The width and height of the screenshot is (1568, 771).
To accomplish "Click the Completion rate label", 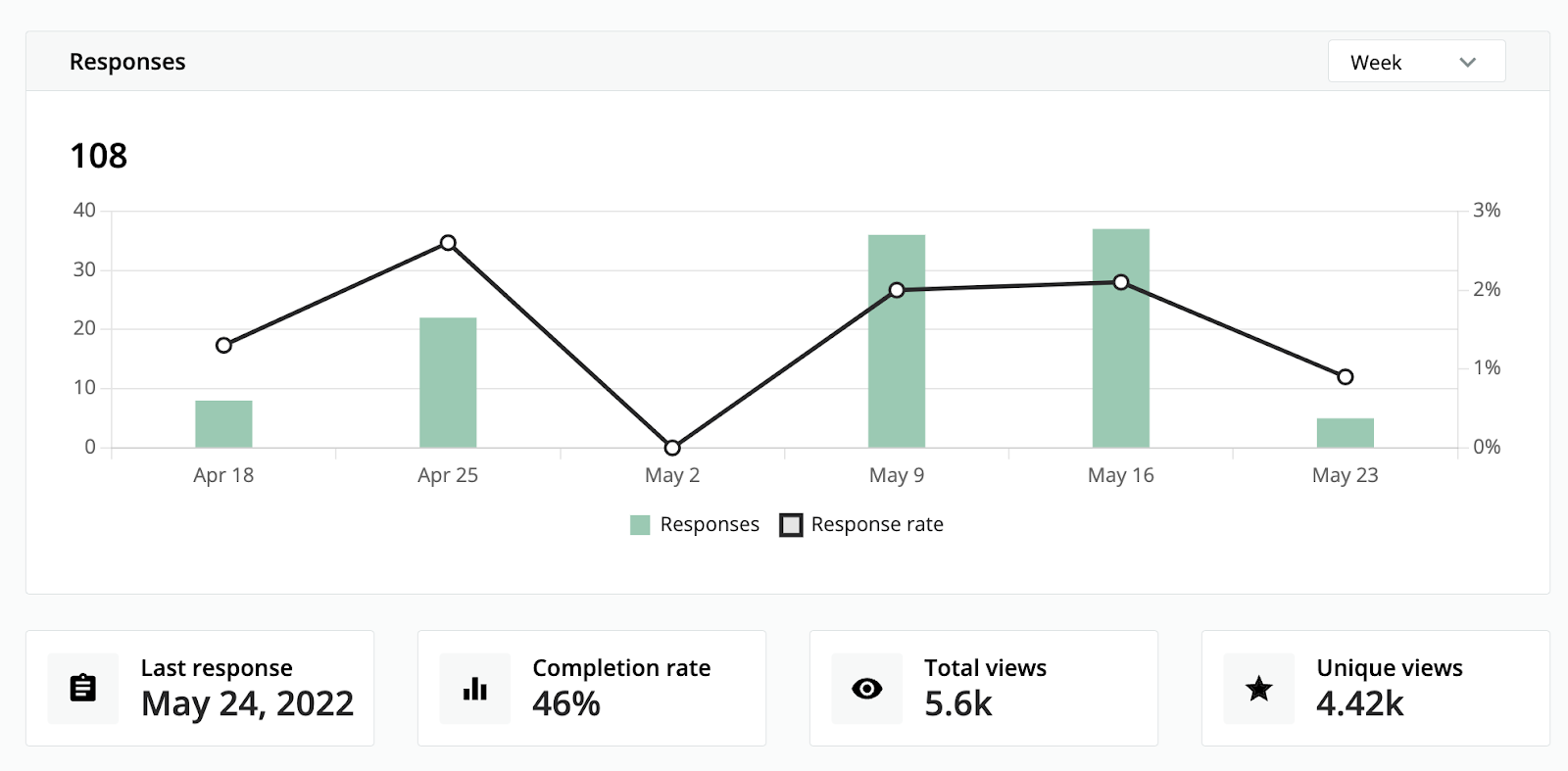I will (621, 668).
